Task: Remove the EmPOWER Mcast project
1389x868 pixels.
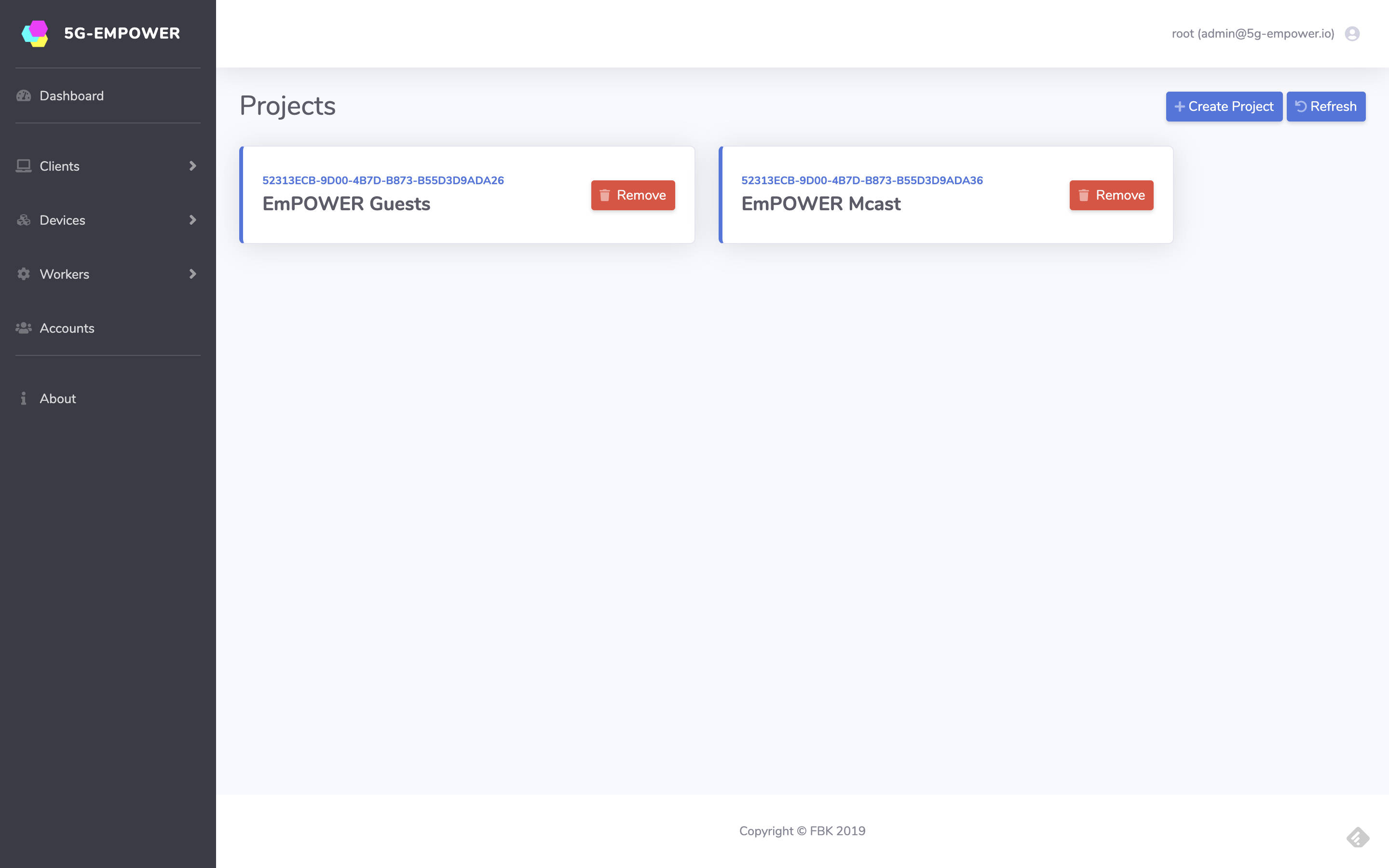Action: [x=1111, y=195]
